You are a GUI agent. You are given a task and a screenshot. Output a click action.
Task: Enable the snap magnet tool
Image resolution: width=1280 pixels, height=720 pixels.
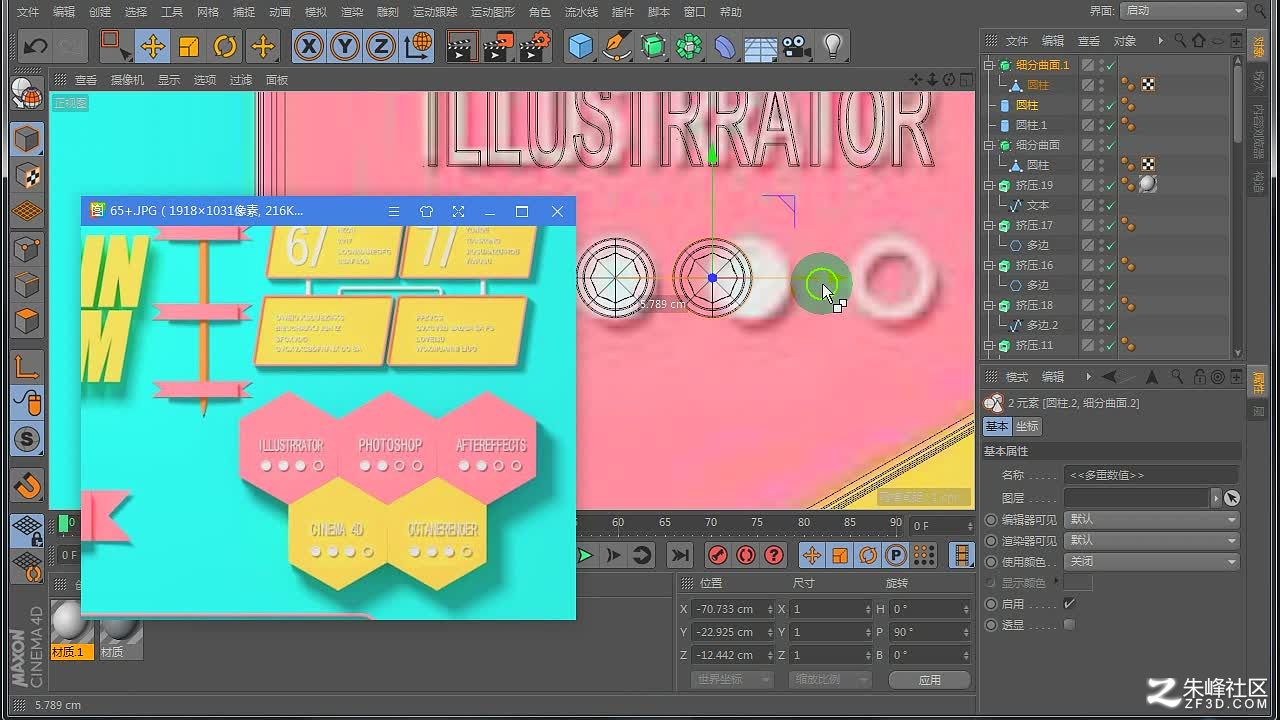(x=27, y=485)
